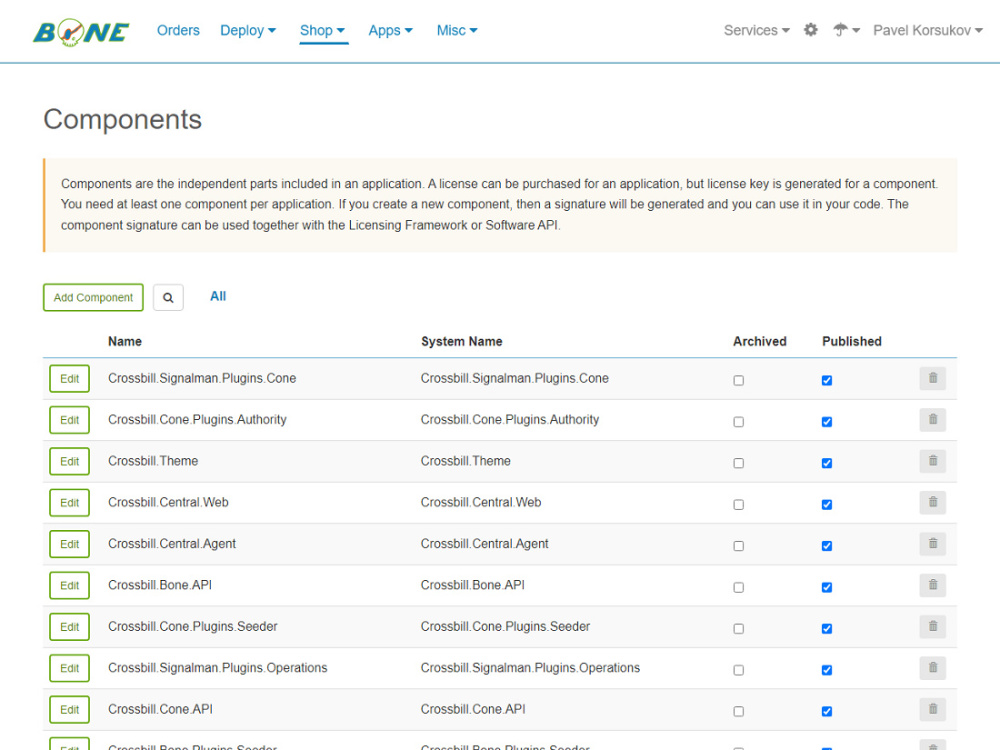Image resolution: width=1000 pixels, height=750 pixels.
Task: Edit the Crossbill.Signalman.Plugins.Operations component
Action: pos(70,669)
